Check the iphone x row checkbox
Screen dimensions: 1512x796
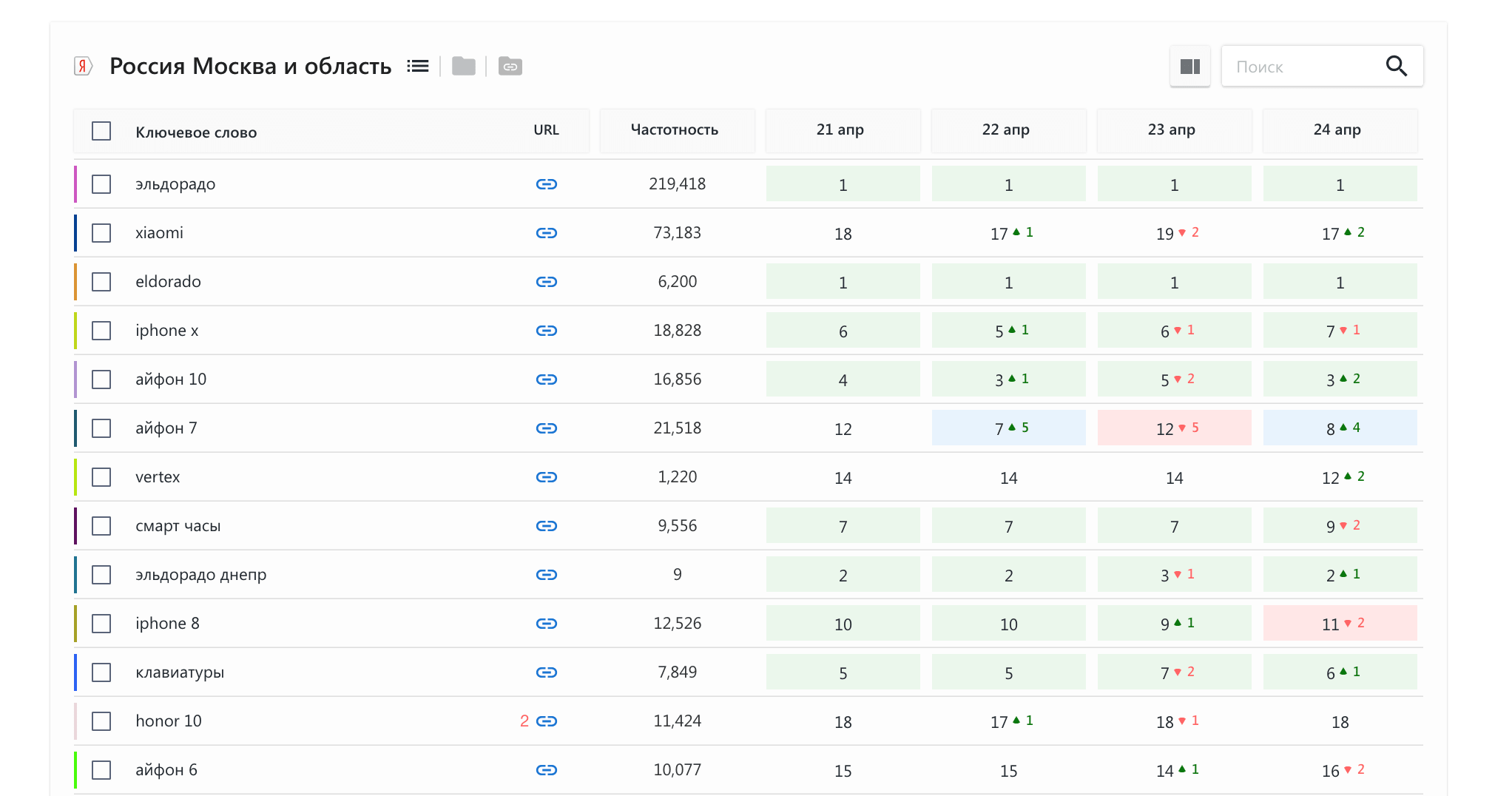pos(101,331)
